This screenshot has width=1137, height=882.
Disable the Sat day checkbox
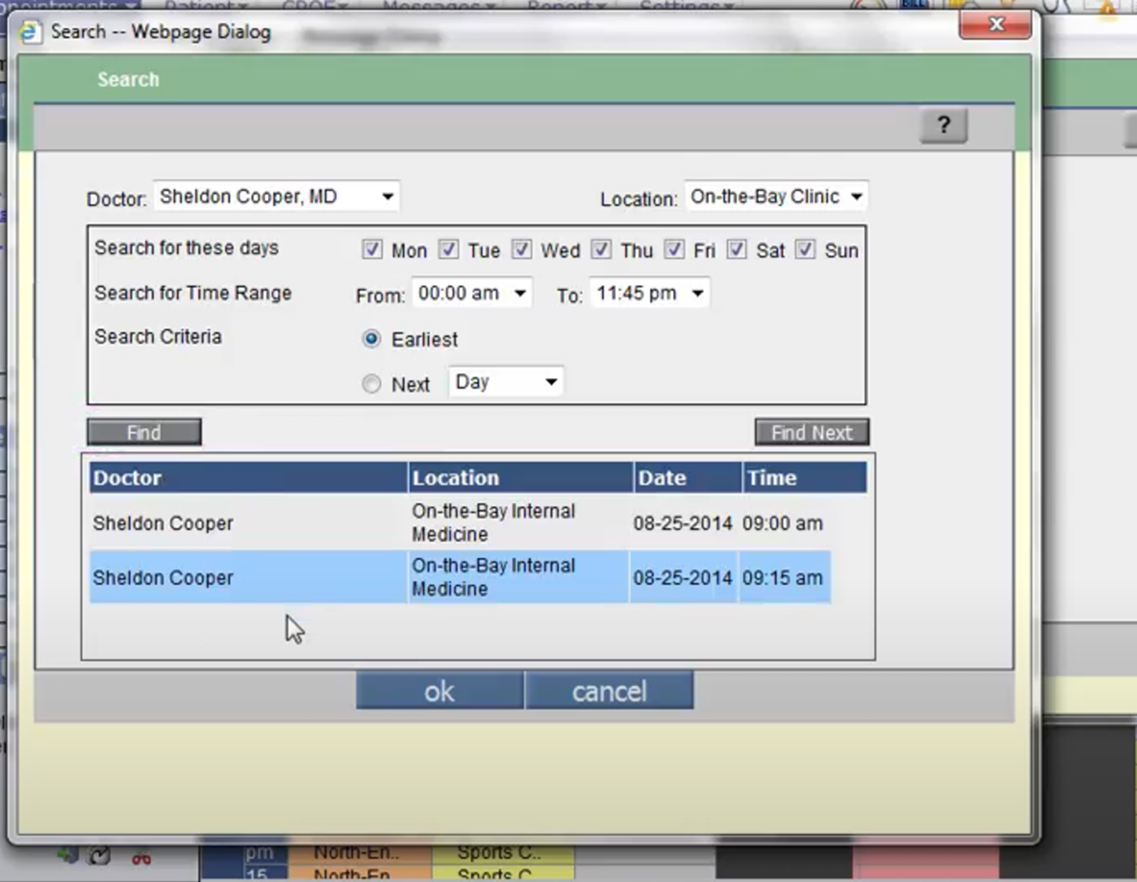737,250
